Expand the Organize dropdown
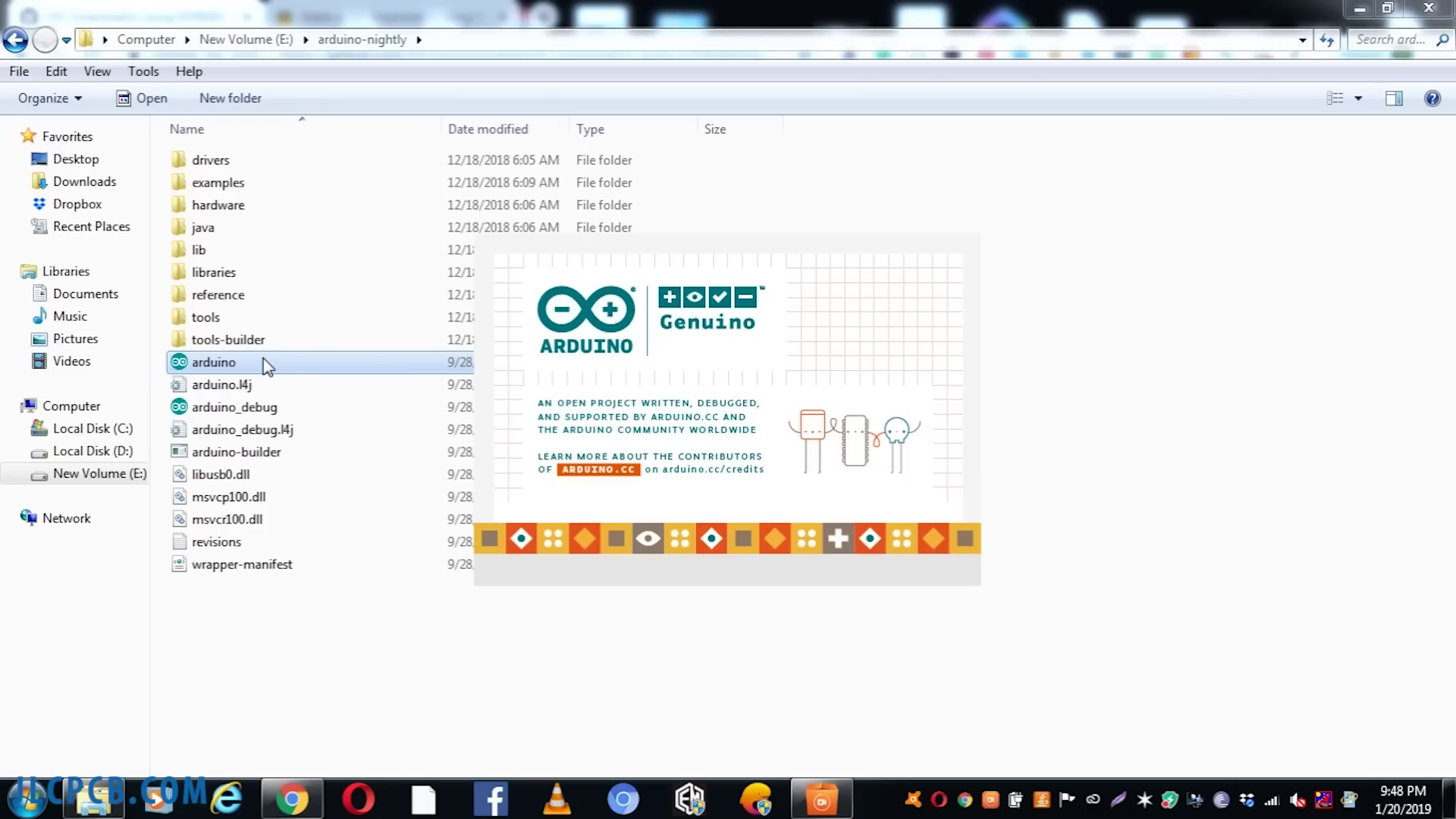 50,99
